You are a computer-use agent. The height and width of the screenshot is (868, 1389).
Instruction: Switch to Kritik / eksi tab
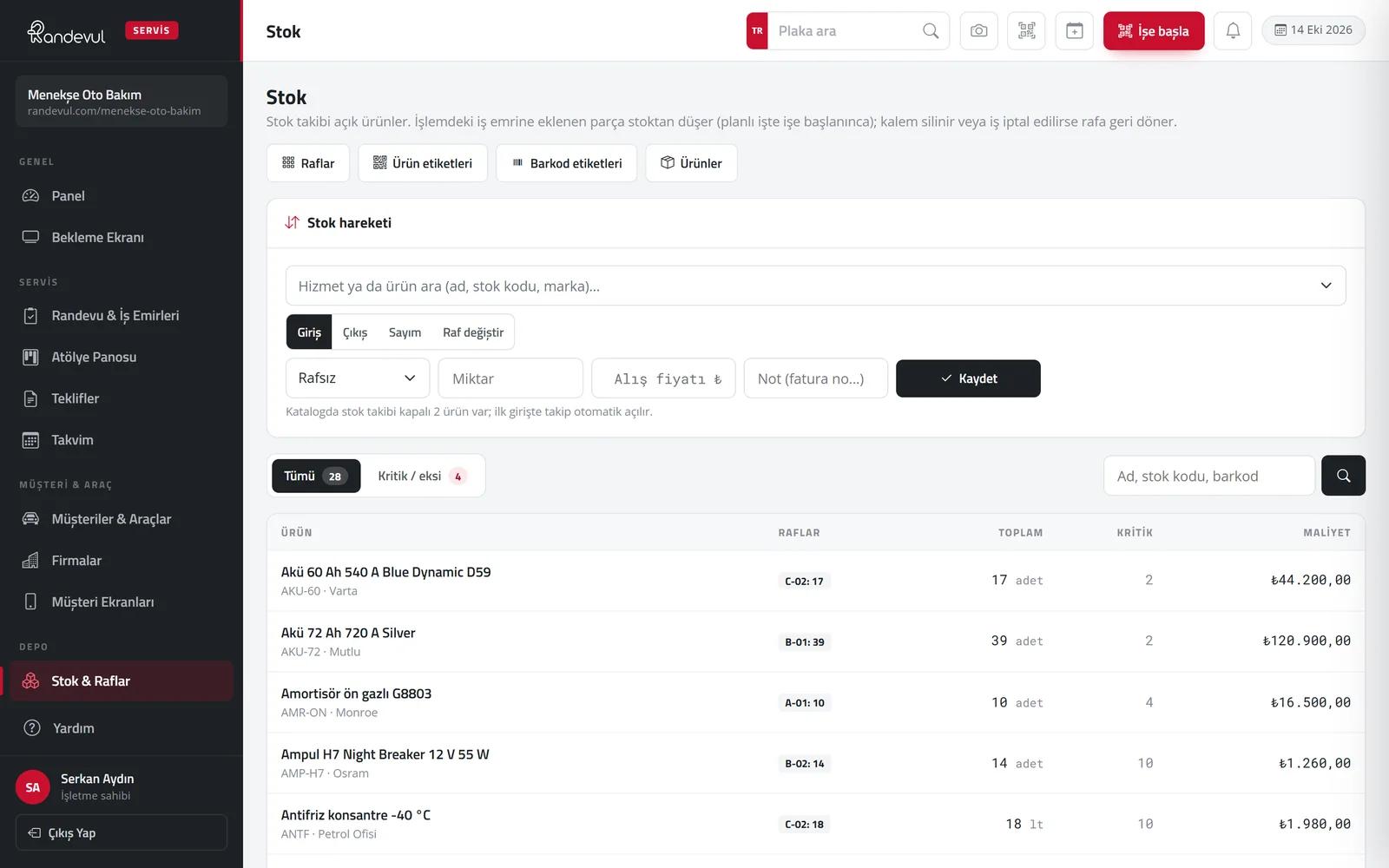point(422,476)
